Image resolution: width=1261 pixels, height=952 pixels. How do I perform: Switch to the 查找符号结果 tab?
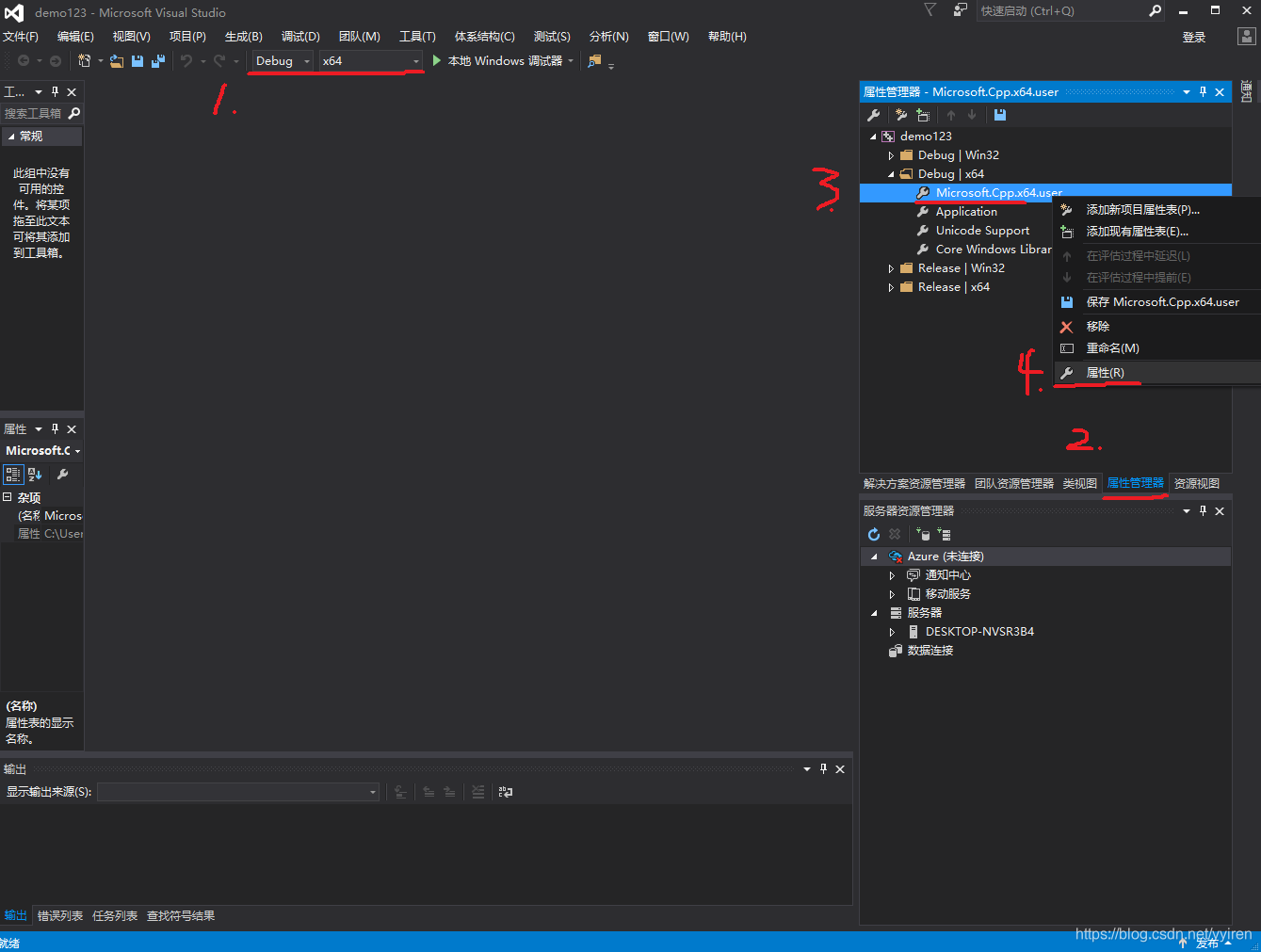pos(181,916)
